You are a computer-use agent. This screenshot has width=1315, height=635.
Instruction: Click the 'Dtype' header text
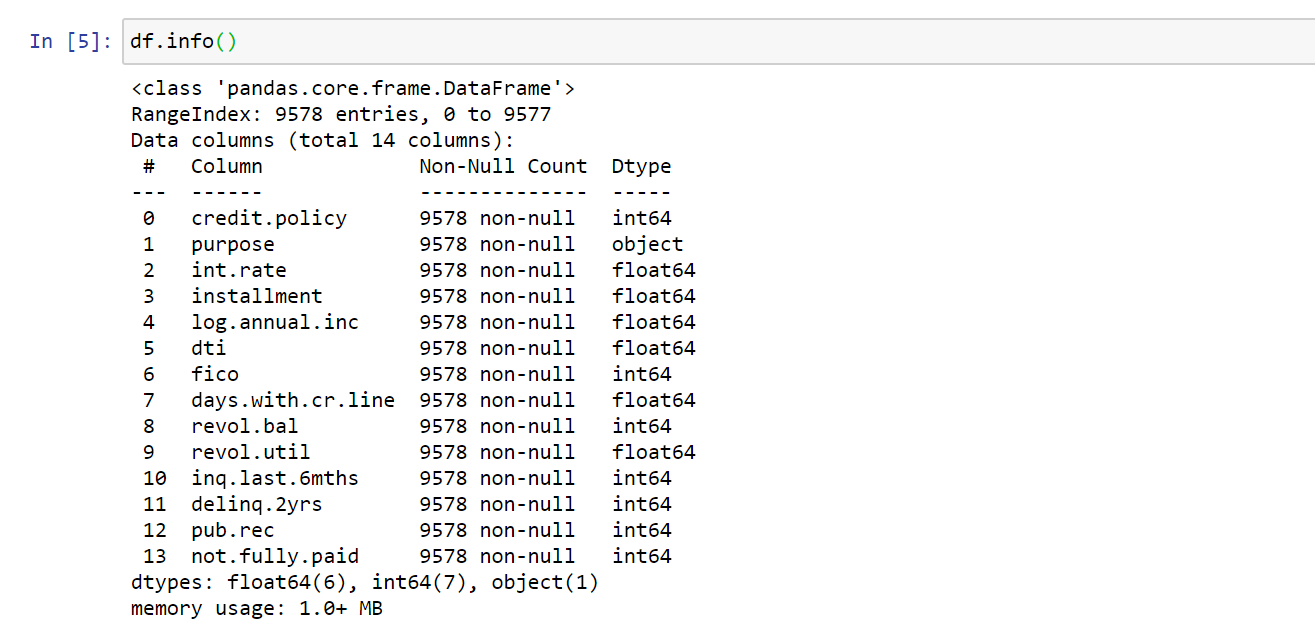pos(642,167)
